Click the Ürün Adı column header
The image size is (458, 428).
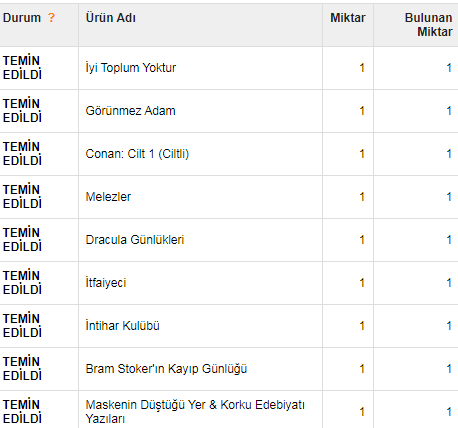point(111,18)
